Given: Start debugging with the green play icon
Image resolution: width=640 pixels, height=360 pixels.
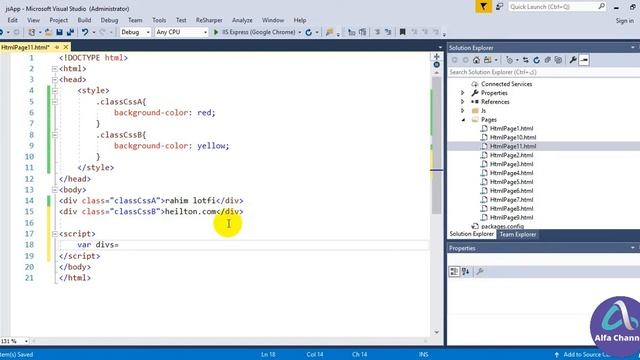Looking at the screenshot, I should [216, 32].
